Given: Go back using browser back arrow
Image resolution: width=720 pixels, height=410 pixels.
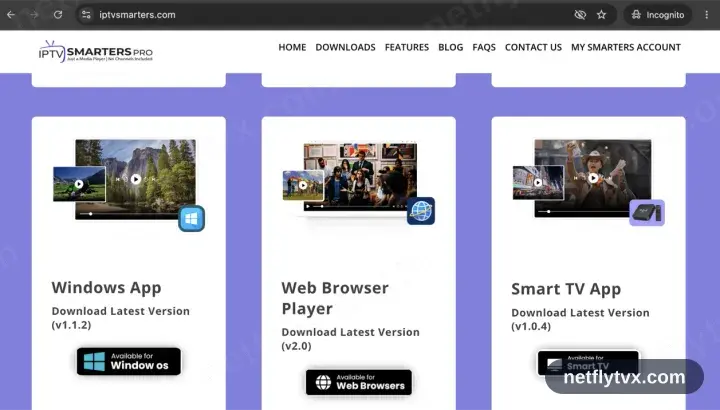Looking at the screenshot, I should pyautogui.click(x=11, y=15).
